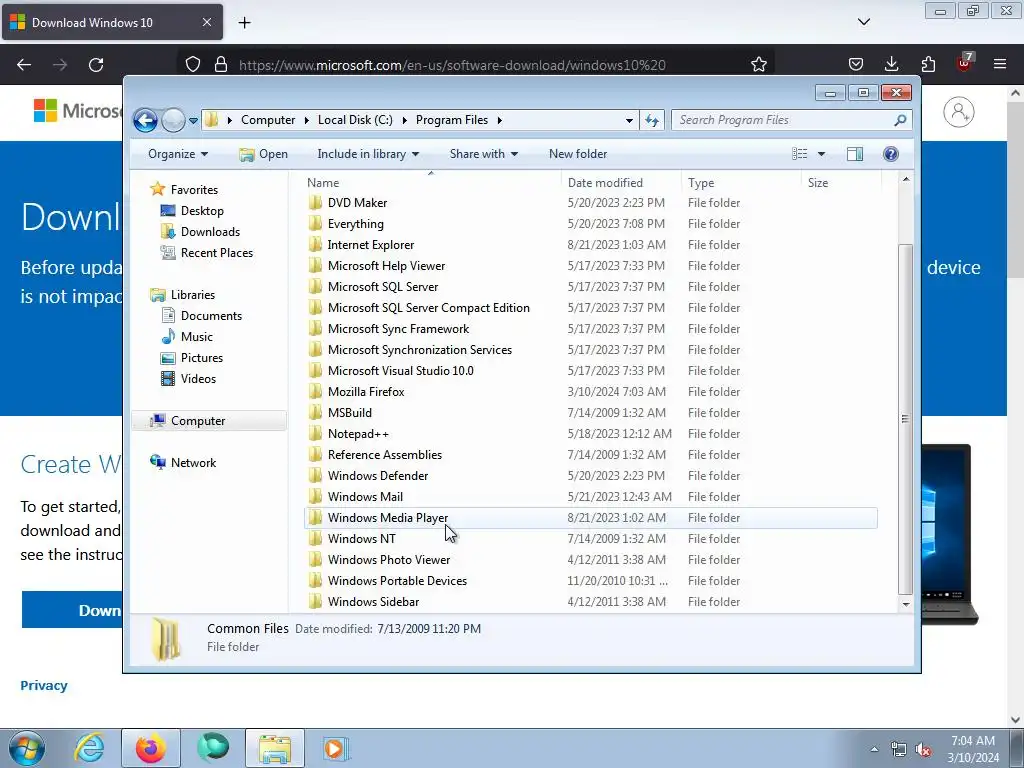Toggle the preview pane icon
Image resolution: width=1024 pixels, height=768 pixels.
[x=855, y=154]
